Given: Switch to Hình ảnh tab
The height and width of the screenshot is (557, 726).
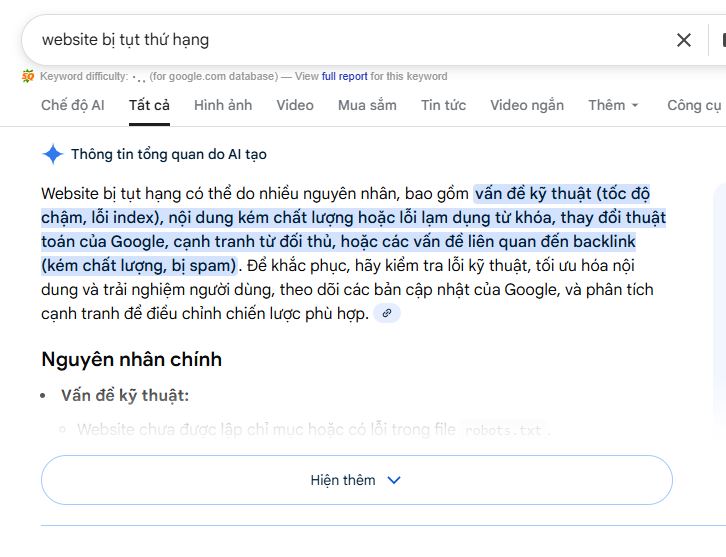Looking at the screenshot, I should tap(223, 105).
